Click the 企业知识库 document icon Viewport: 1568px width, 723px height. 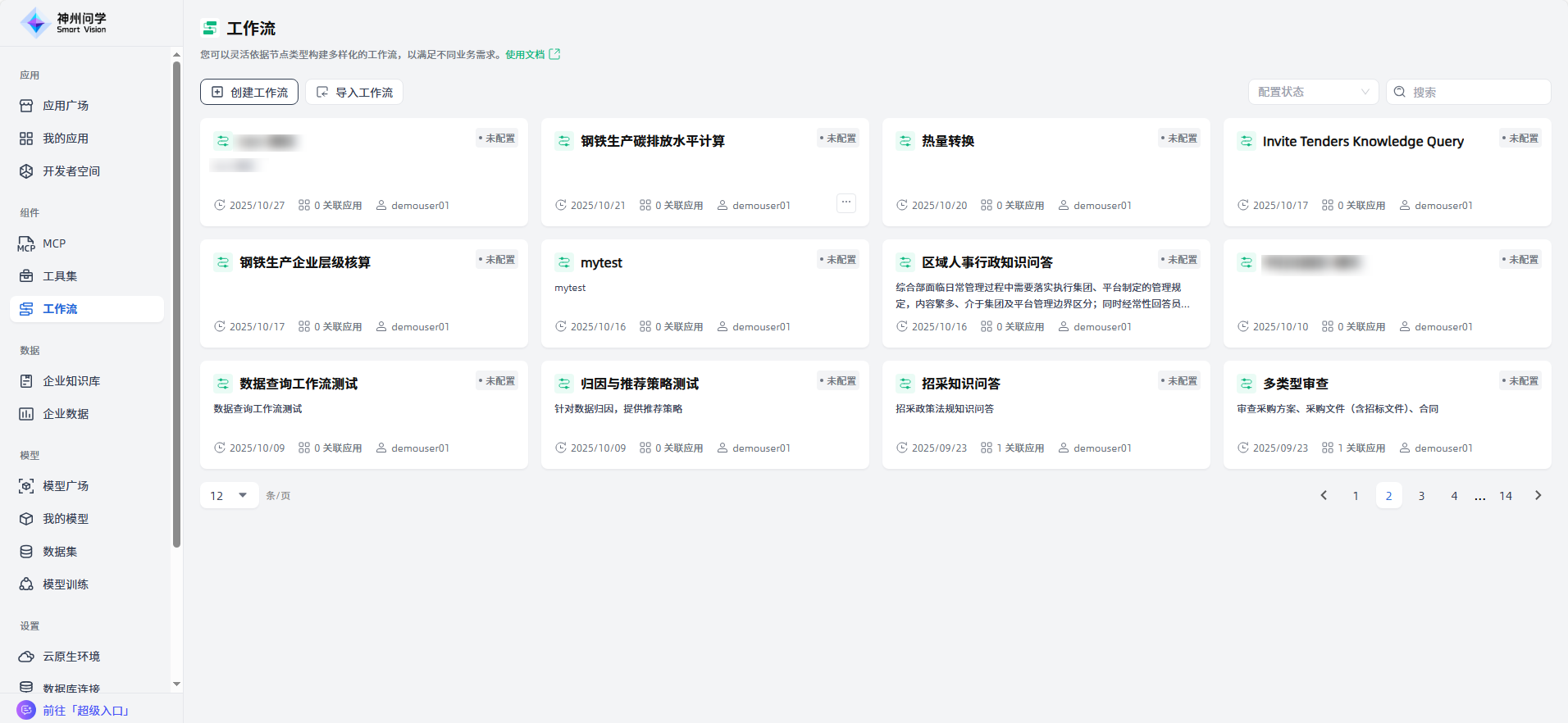pos(26,381)
